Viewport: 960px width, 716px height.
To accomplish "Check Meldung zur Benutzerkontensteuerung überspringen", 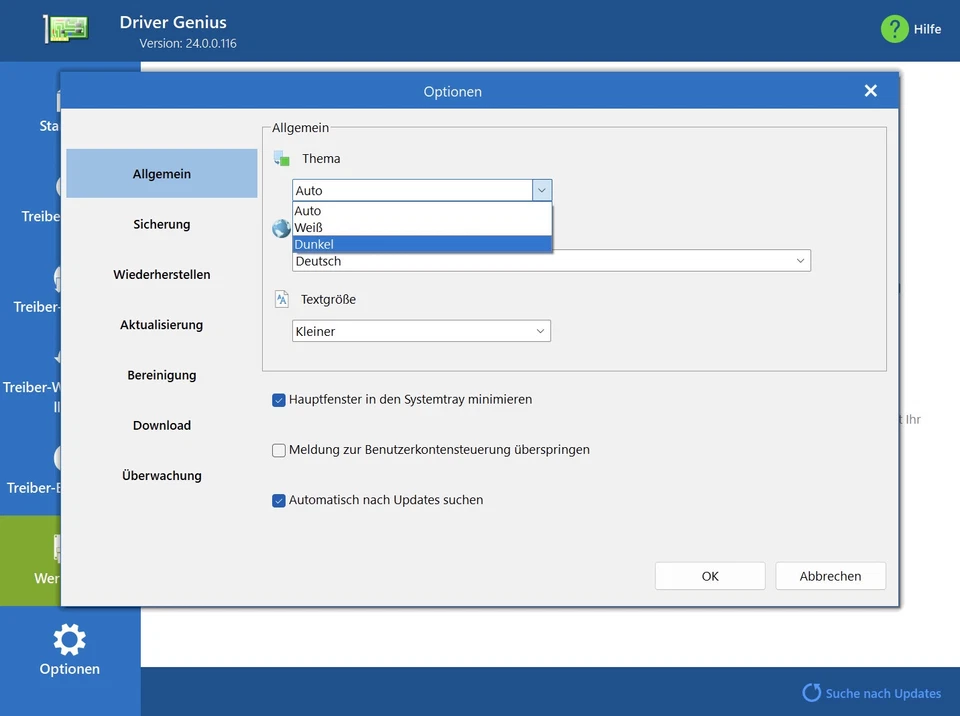I will pos(278,450).
